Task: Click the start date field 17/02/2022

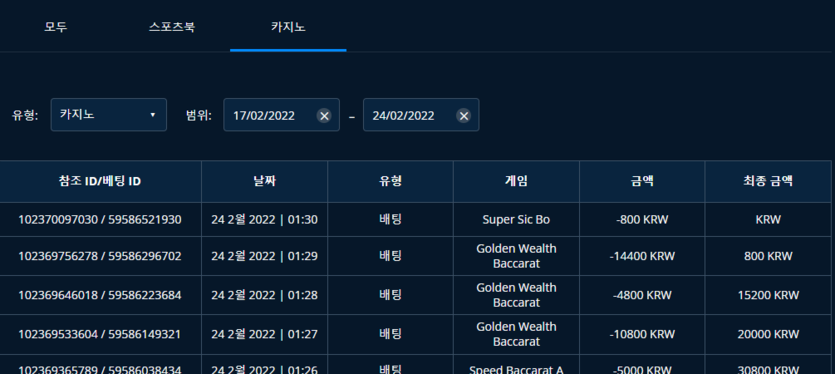Action: (281, 115)
